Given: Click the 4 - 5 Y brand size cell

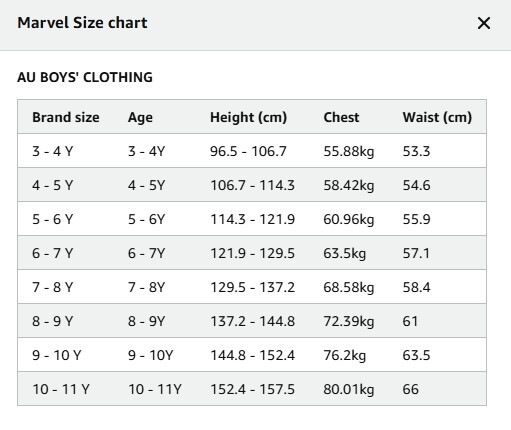Looking at the screenshot, I should [53, 185].
